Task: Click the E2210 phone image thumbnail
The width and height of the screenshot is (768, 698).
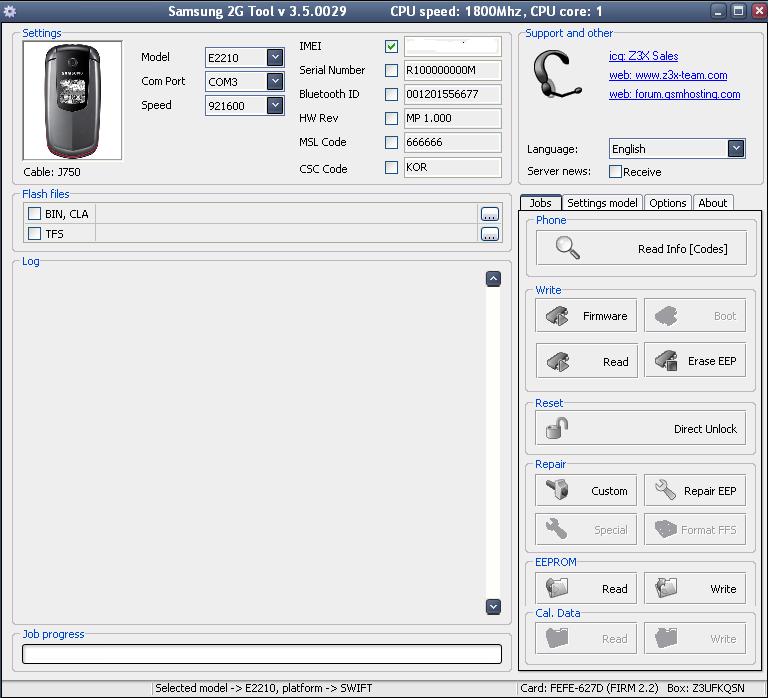Action: pyautogui.click(x=72, y=100)
